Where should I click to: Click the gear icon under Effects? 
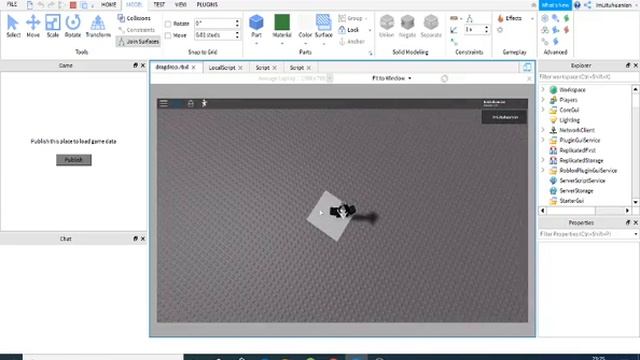coord(500,30)
